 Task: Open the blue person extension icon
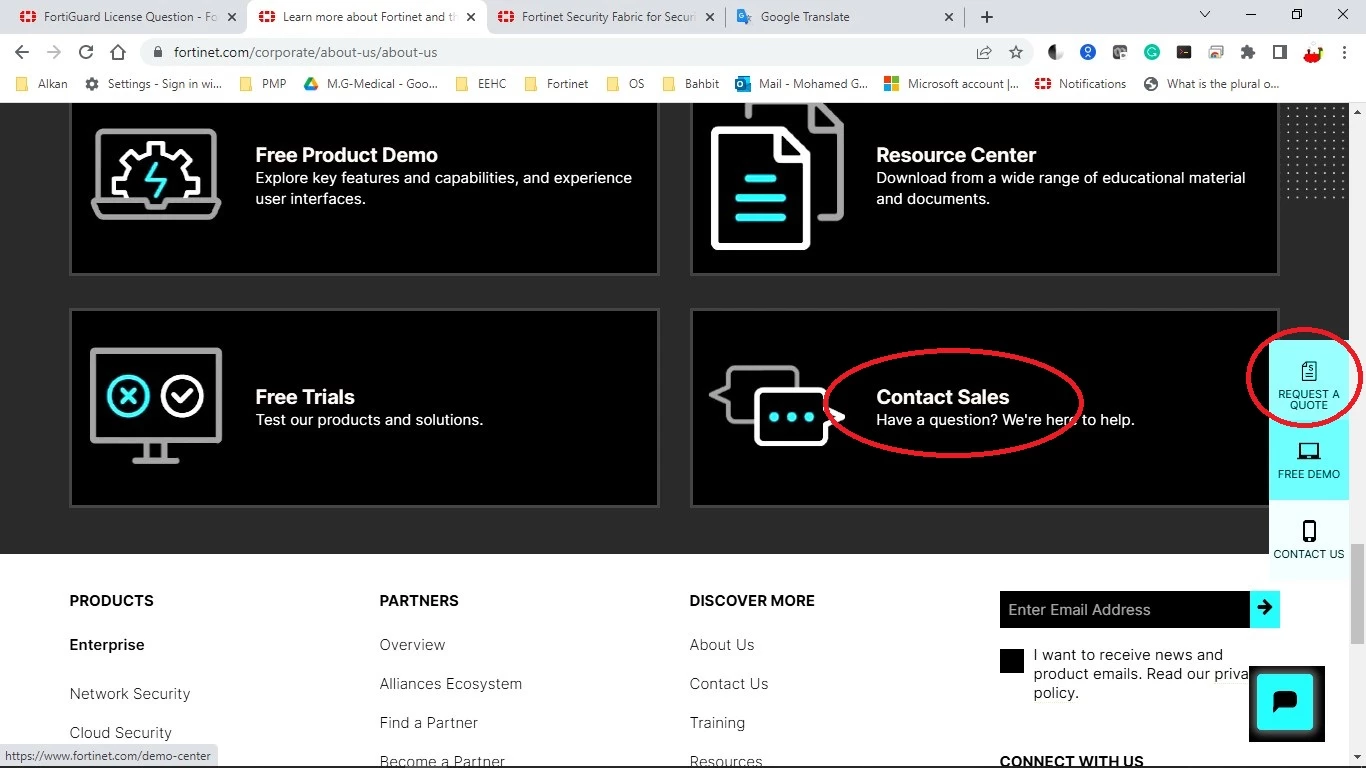[1088, 52]
